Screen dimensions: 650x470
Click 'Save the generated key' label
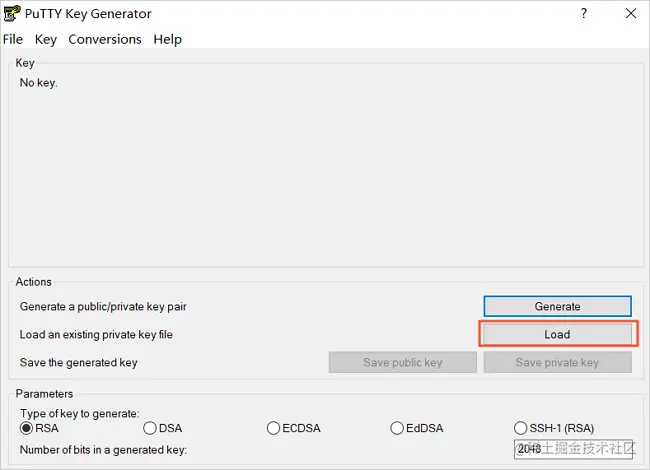(x=78, y=363)
